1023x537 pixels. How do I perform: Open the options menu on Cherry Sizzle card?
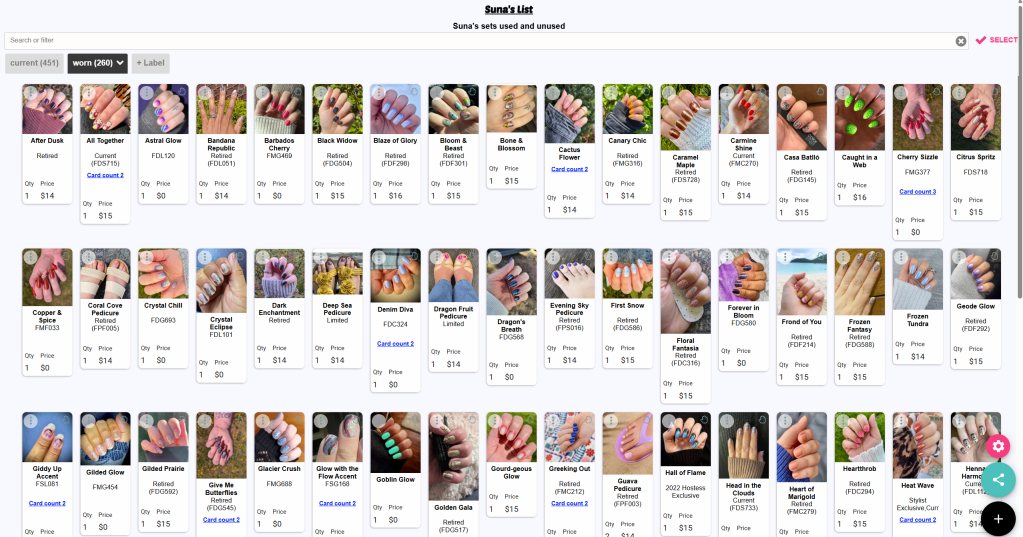901,93
